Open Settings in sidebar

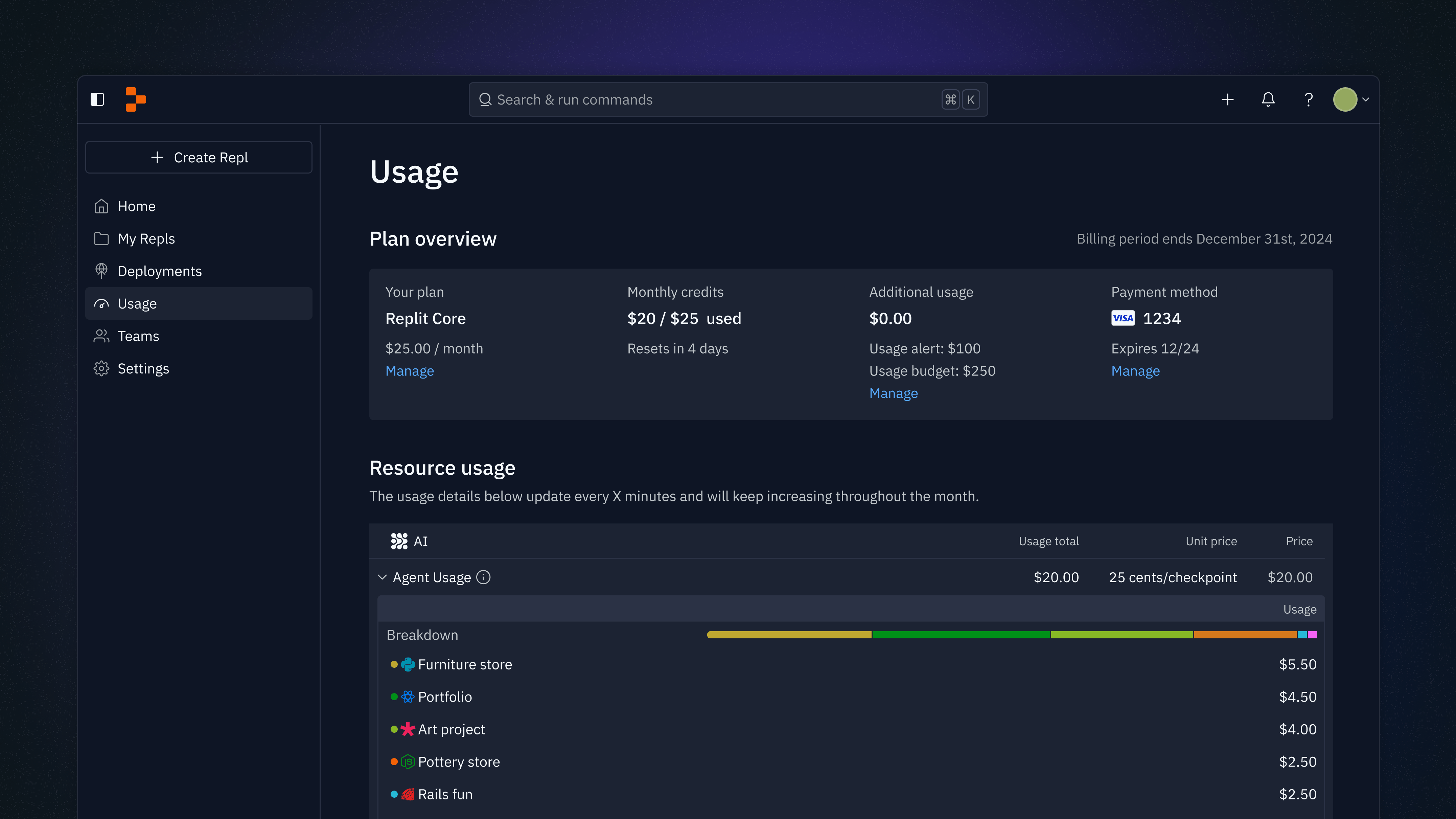tap(199, 368)
